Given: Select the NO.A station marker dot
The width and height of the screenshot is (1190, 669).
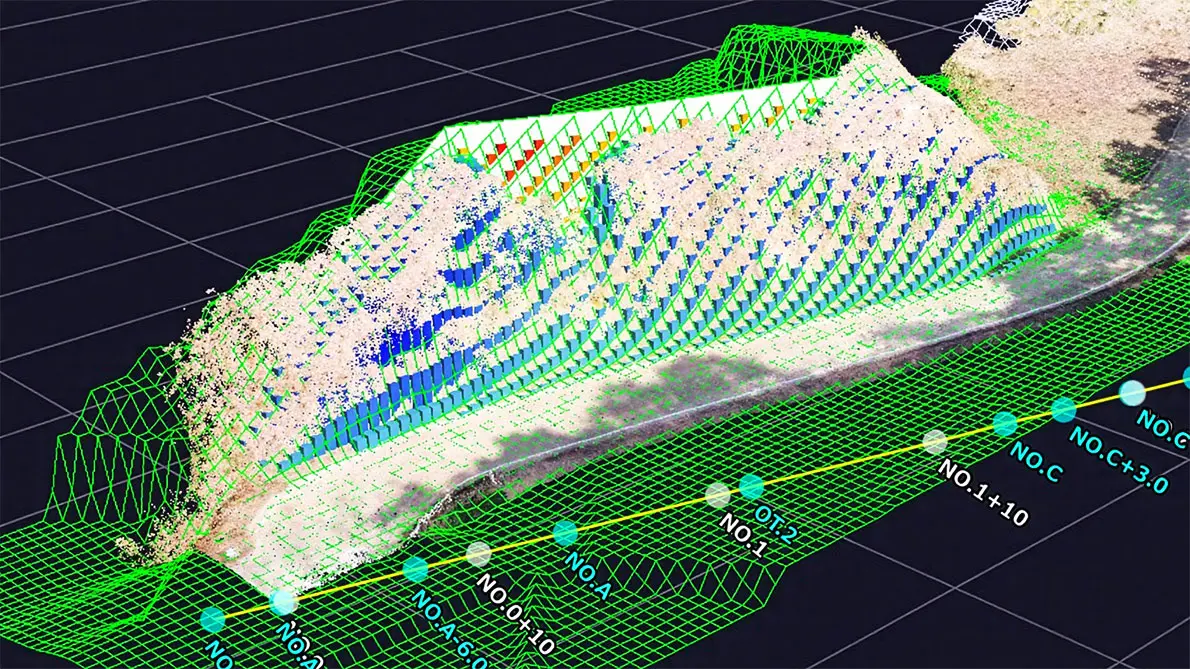Looking at the screenshot, I should [x=565, y=532].
